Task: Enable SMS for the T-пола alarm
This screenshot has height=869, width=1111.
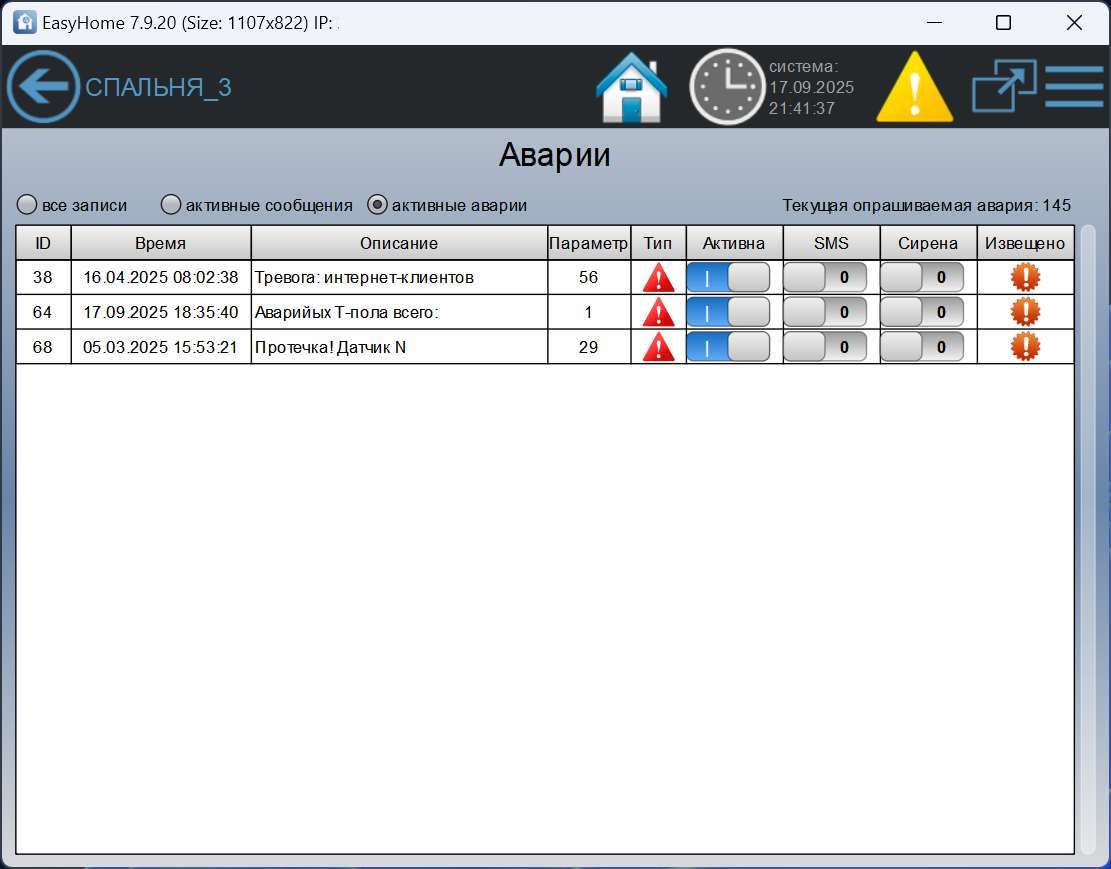Action: coord(824,312)
